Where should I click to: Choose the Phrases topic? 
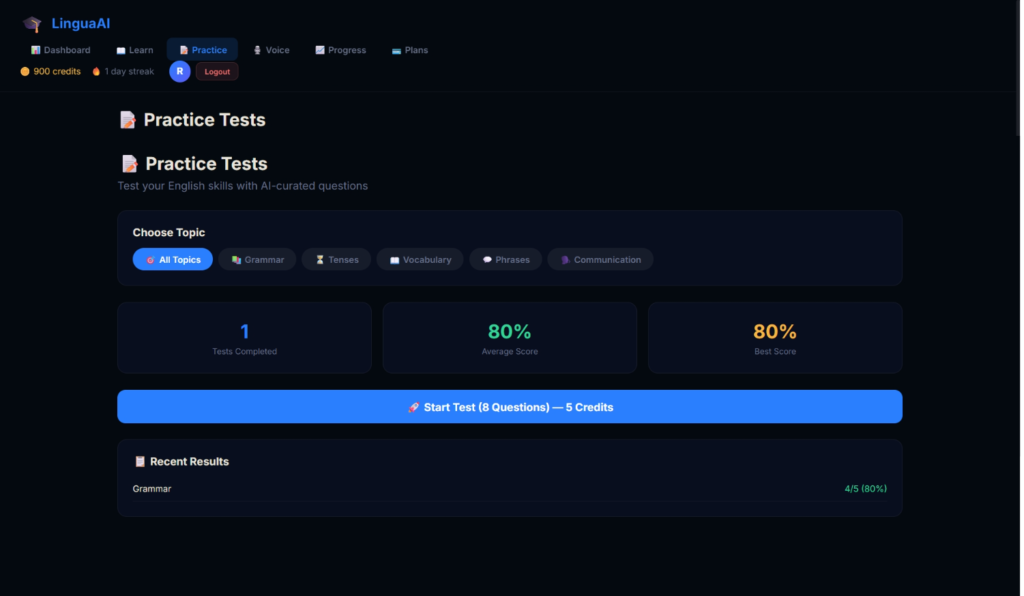506,259
